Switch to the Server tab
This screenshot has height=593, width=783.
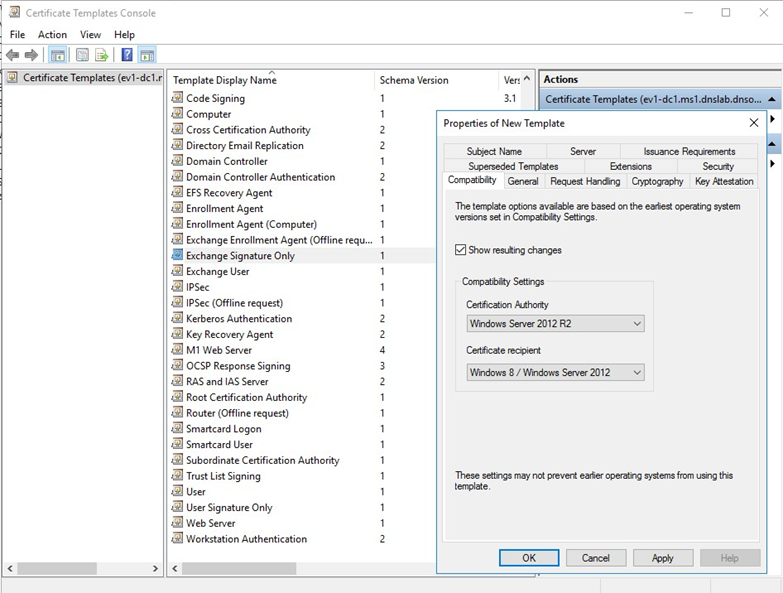[583, 151]
